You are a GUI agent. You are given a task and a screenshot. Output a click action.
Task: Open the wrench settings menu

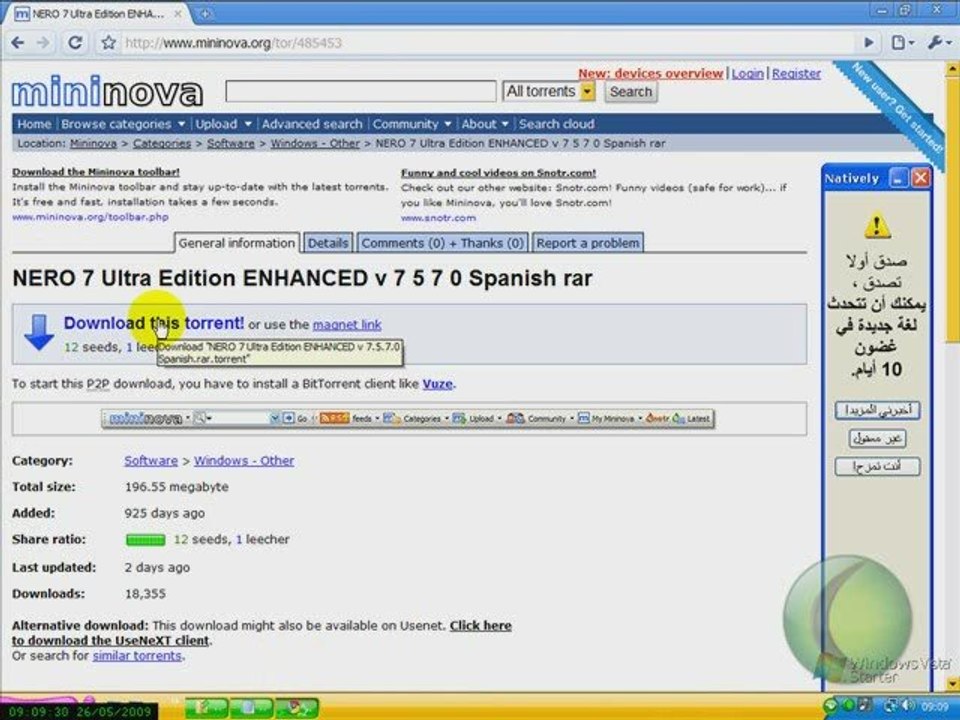(x=939, y=43)
